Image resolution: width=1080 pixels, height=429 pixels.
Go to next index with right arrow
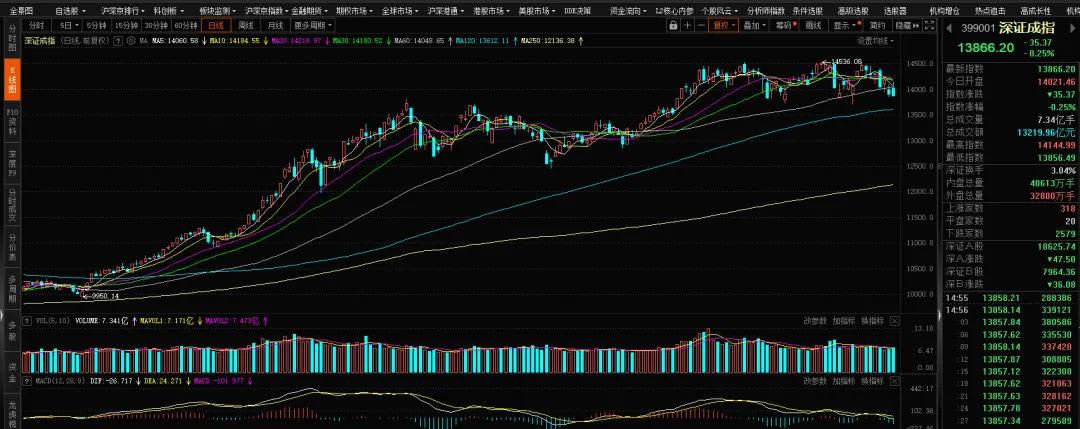click(x=1071, y=28)
